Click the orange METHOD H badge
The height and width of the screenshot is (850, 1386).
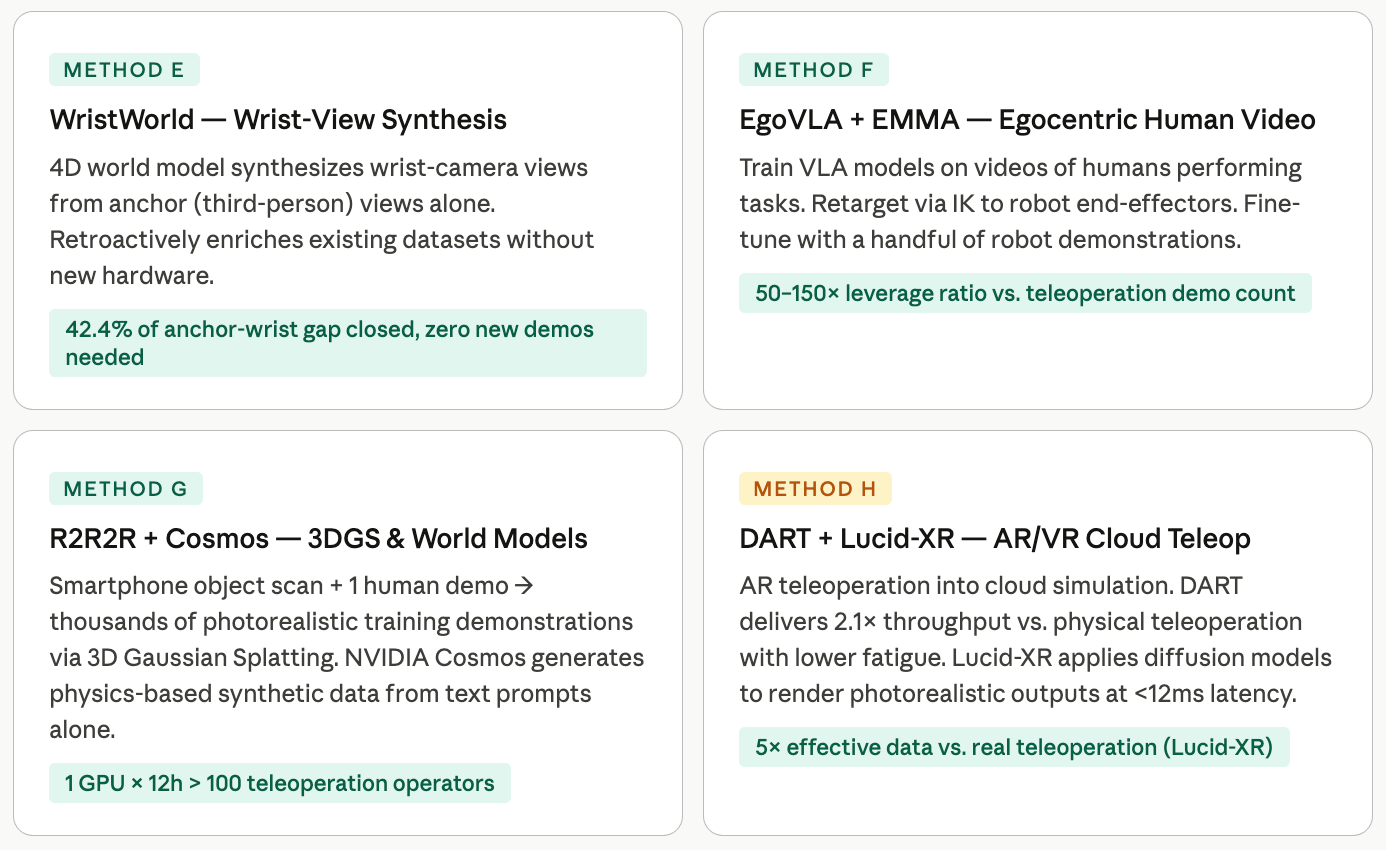tap(815, 489)
